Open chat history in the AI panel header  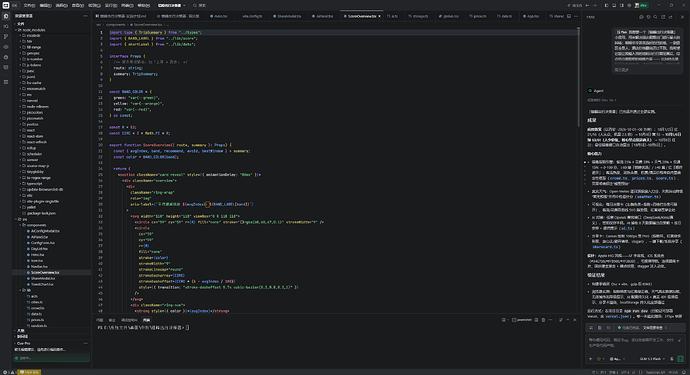648,17
